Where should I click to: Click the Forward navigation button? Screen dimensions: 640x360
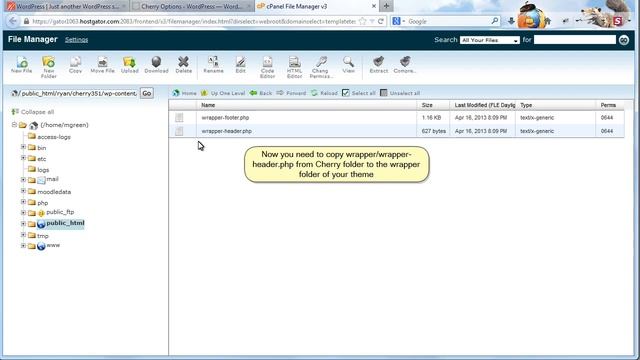click(291, 93)
